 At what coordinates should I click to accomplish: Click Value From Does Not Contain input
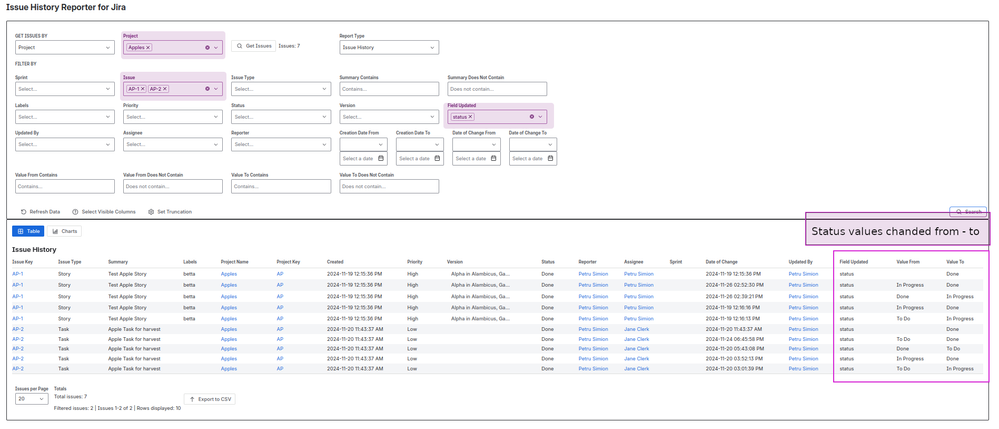click(x=173, y=186)
